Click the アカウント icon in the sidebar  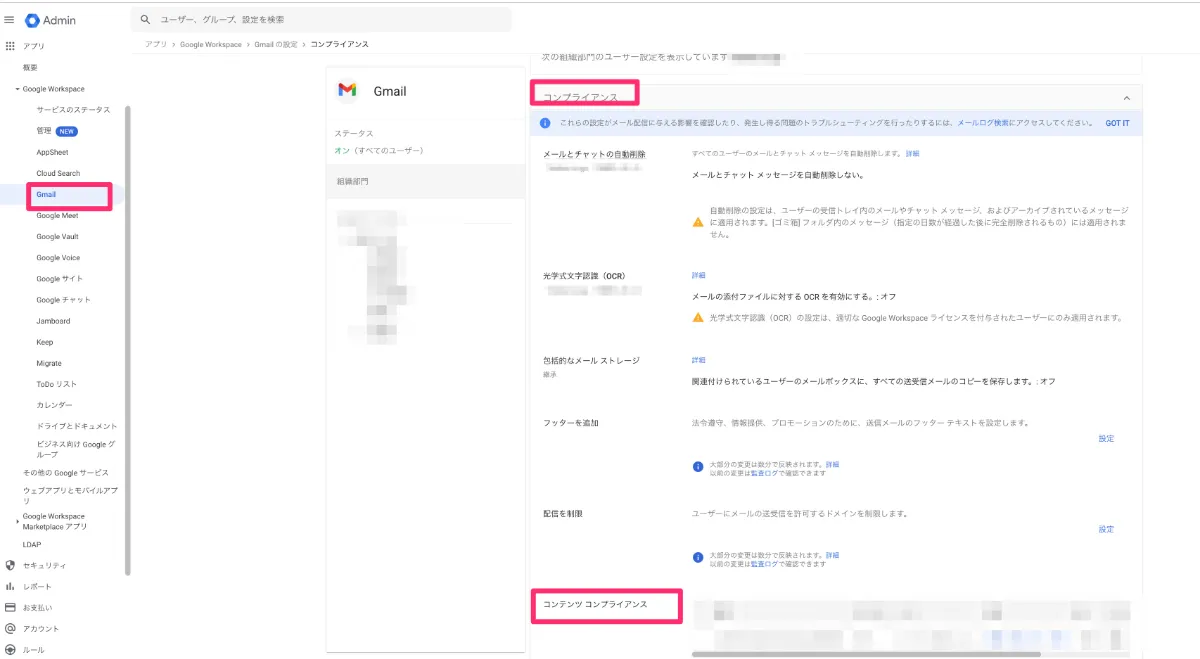click(10, 628)
